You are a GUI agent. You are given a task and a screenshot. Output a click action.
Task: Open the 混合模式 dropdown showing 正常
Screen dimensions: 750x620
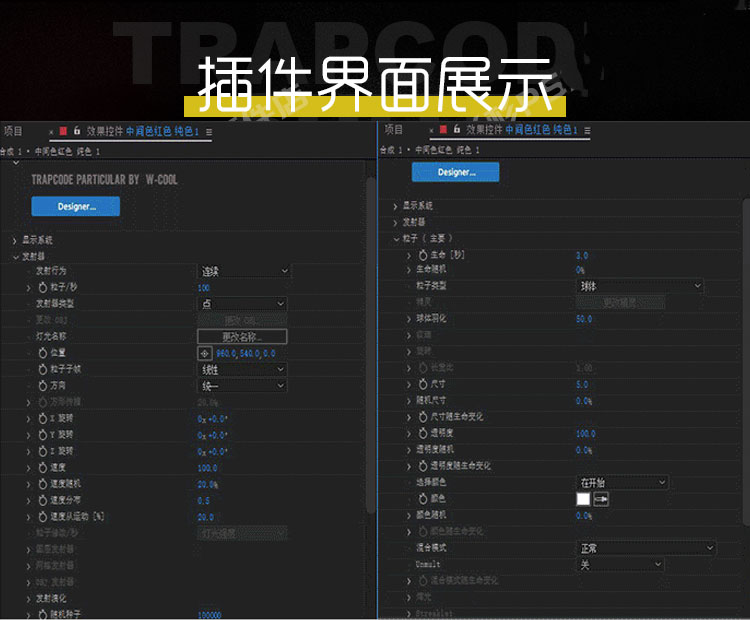pos(646,548)
